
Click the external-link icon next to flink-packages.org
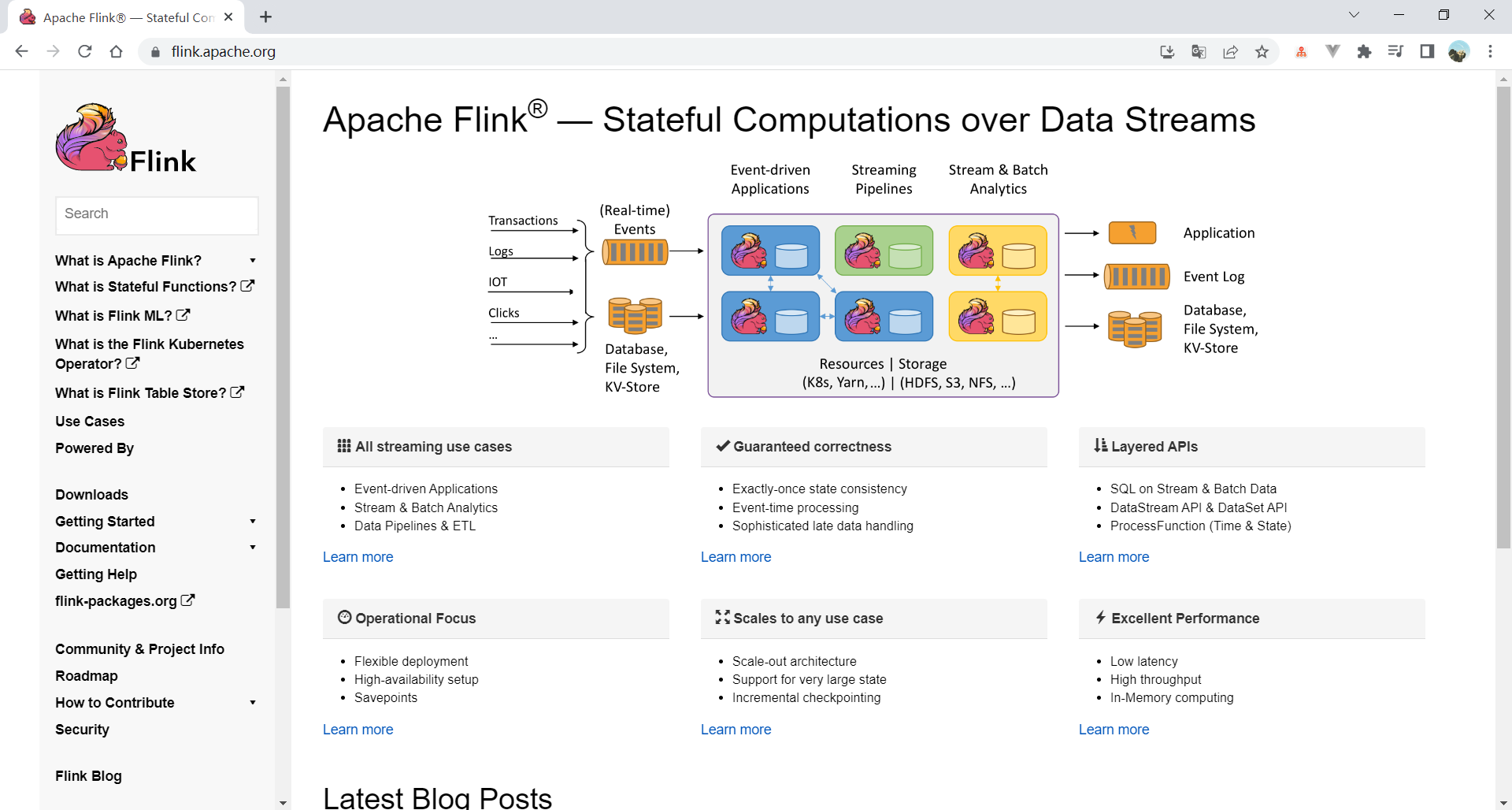[188, 600]
